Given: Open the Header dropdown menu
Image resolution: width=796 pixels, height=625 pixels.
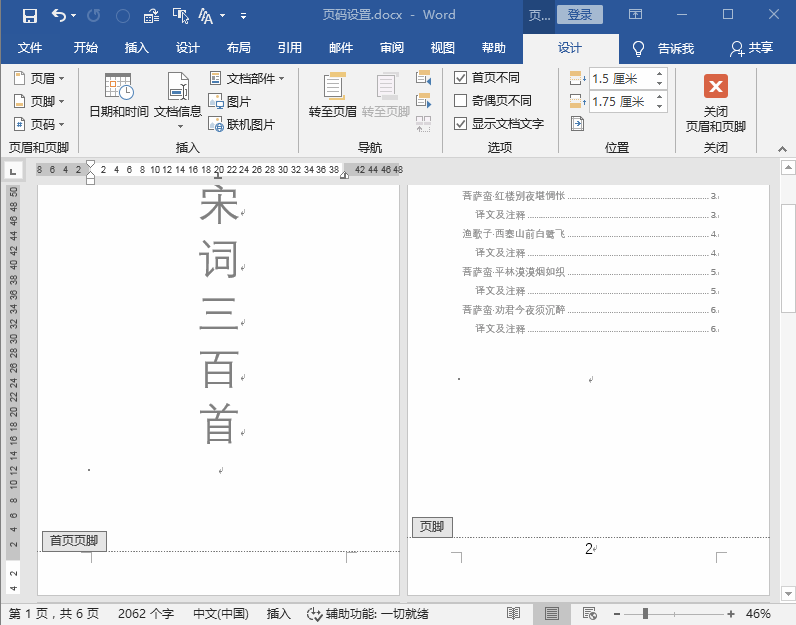Looking at the screenshot, I should coord(40,78).
